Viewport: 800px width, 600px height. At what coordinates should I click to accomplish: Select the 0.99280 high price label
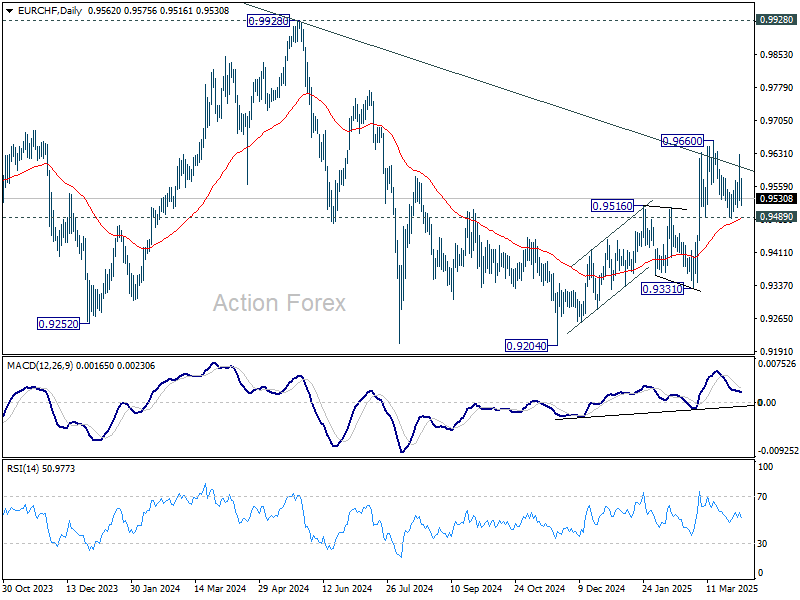coord(268,21)
